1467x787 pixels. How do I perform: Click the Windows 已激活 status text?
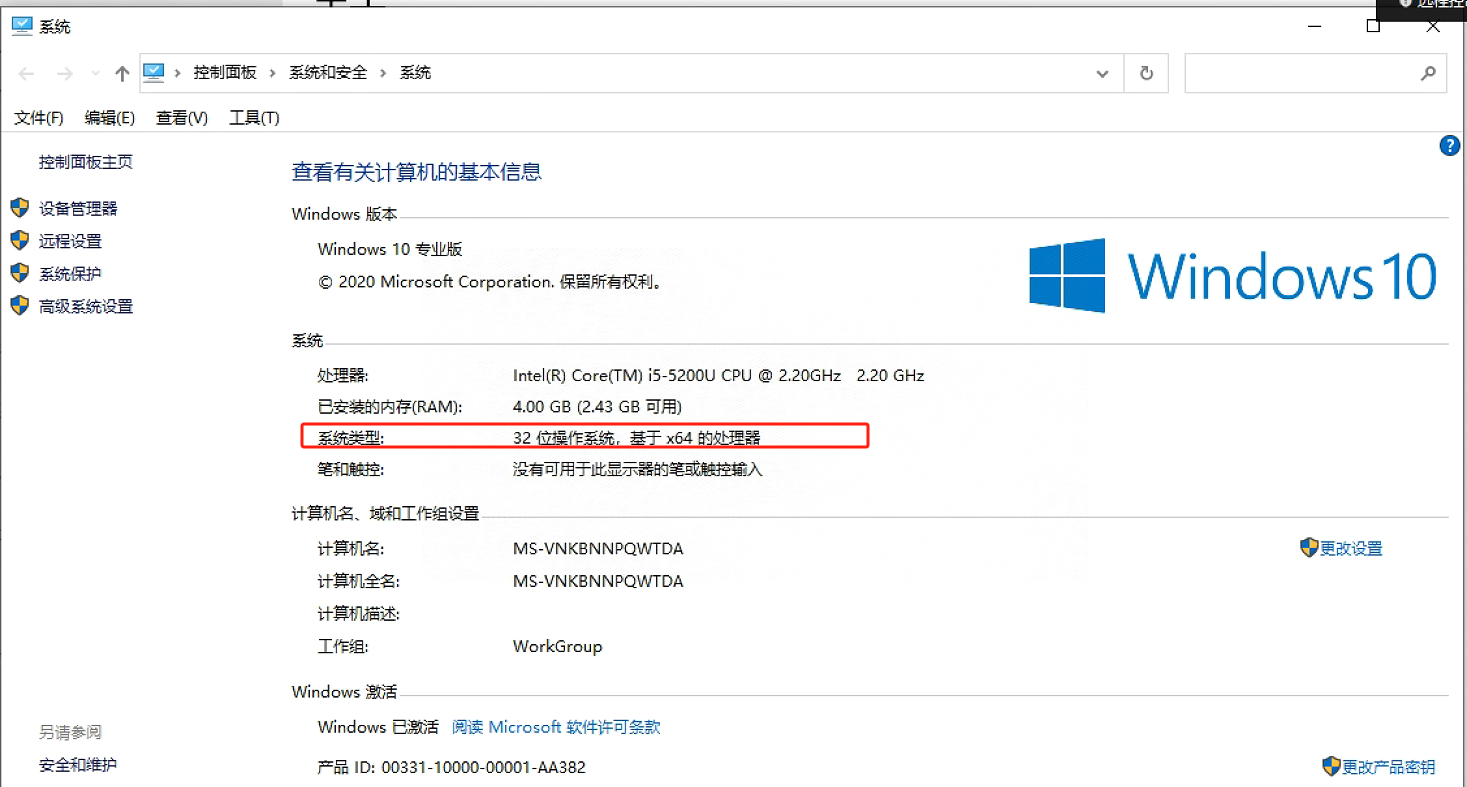pyautogui.click(x=378, y=727)
